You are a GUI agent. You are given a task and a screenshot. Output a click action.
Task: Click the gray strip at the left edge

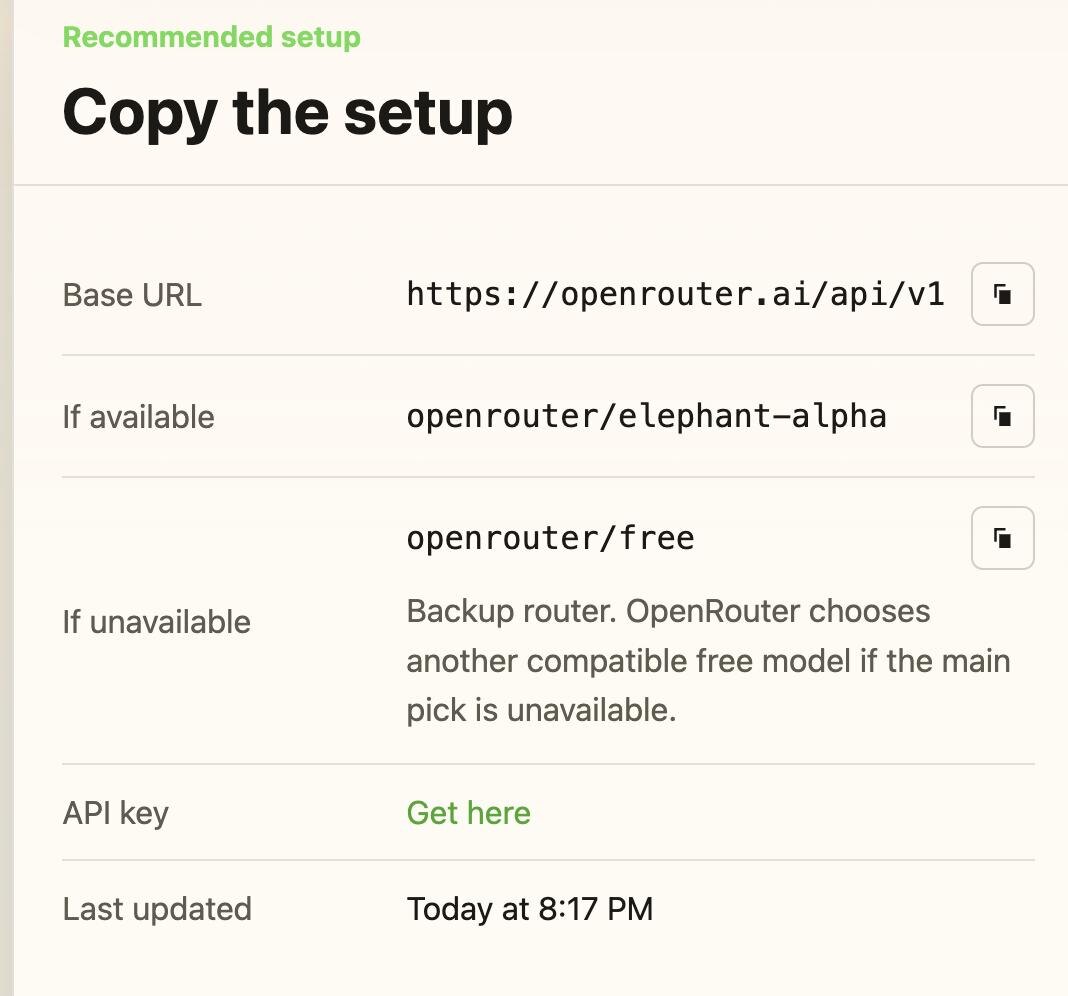tap(6, 500)
